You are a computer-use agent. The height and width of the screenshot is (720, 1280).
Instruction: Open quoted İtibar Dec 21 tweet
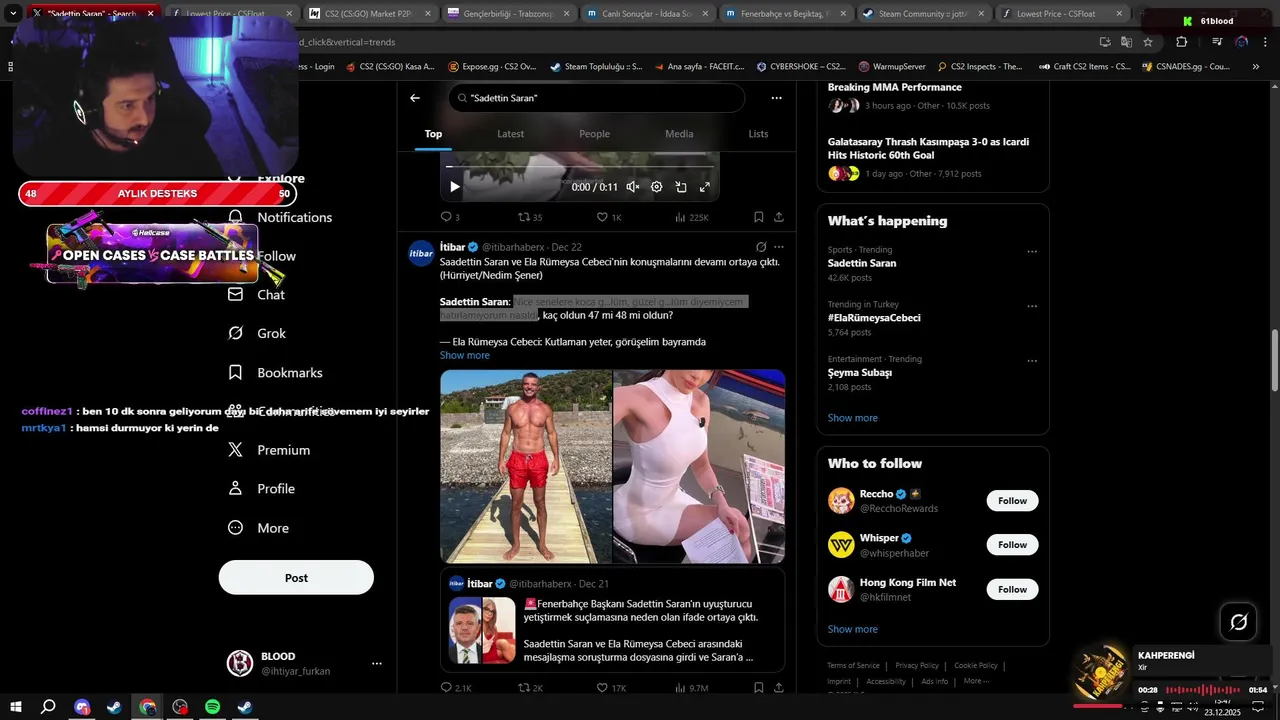[612, 620]
